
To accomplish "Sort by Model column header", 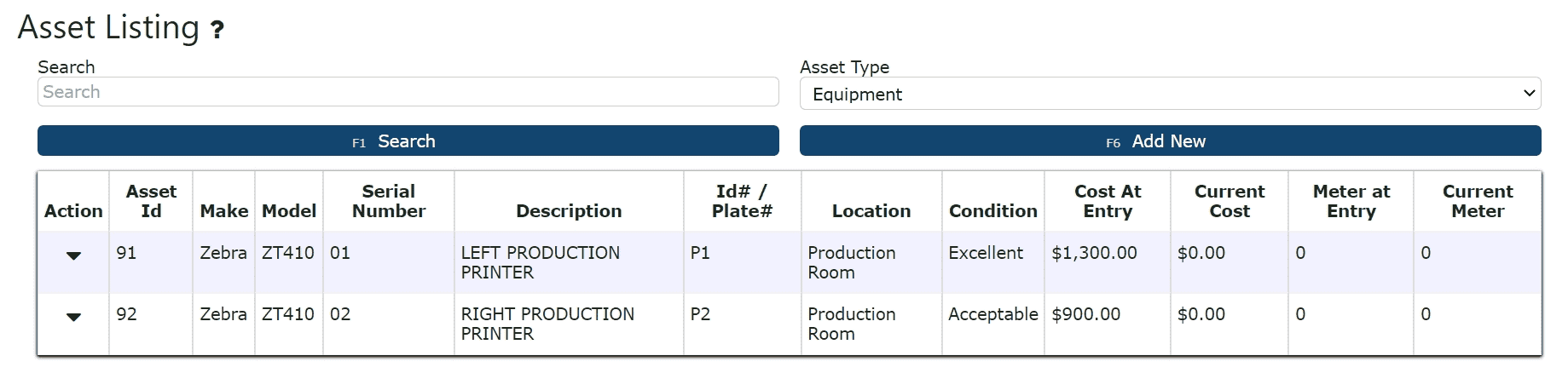I will tap(288, 210).
